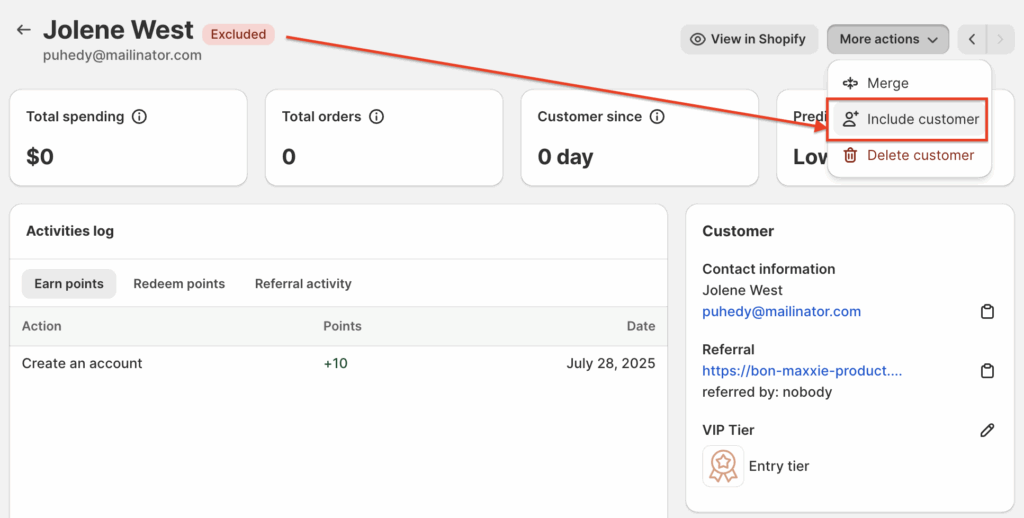Switch to the Redeem points tab
Viewport: 1024px width, 518px height.
179,284
